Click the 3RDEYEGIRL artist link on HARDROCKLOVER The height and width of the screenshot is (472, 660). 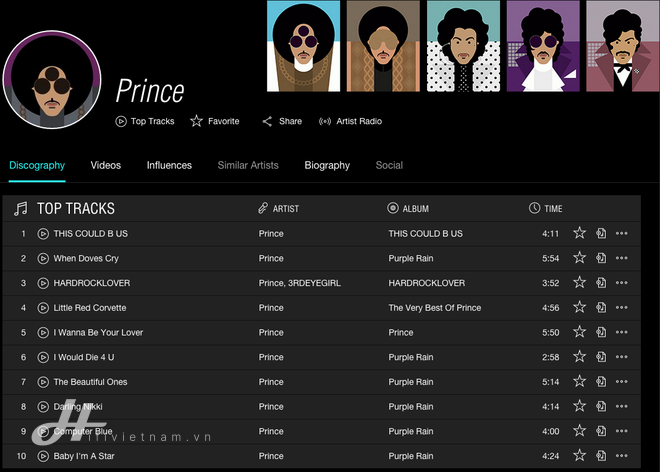(x=314, y=283)
